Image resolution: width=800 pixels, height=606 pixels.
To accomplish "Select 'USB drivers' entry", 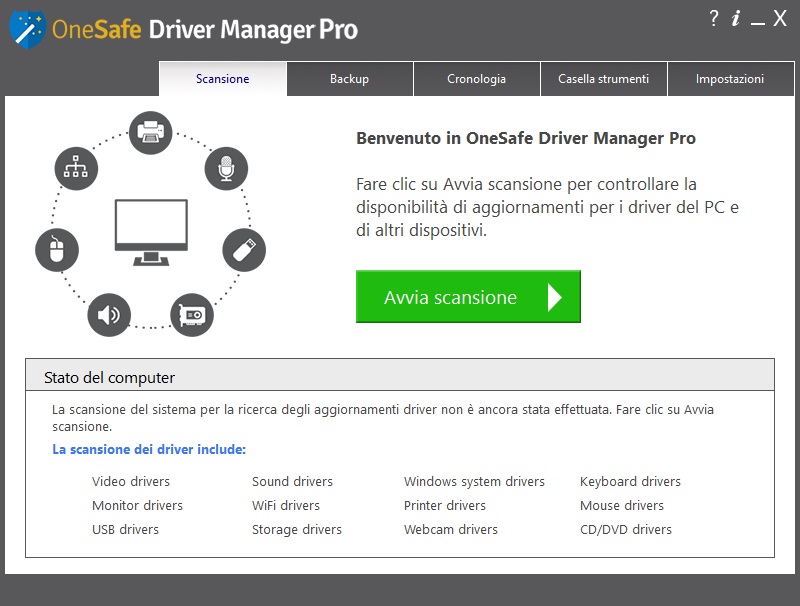I will click(x=126, y=529).
